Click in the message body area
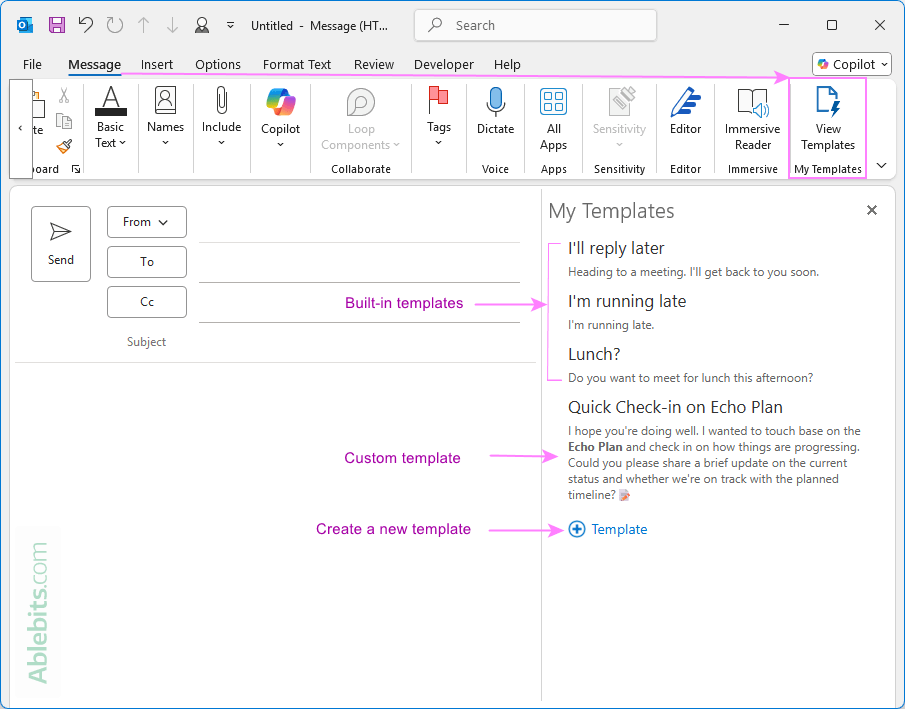 coord(276,531)
